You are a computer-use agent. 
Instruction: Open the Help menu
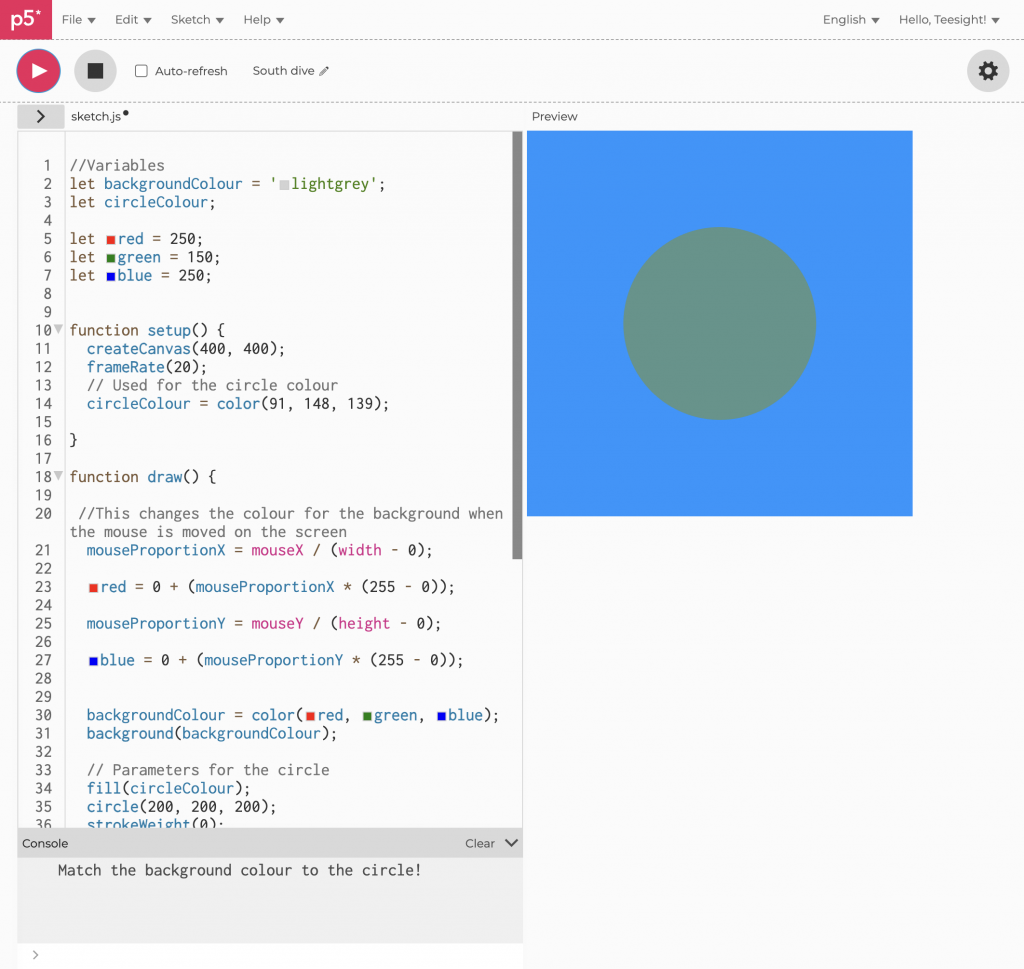pyautogui.click(x=263, y=20)
